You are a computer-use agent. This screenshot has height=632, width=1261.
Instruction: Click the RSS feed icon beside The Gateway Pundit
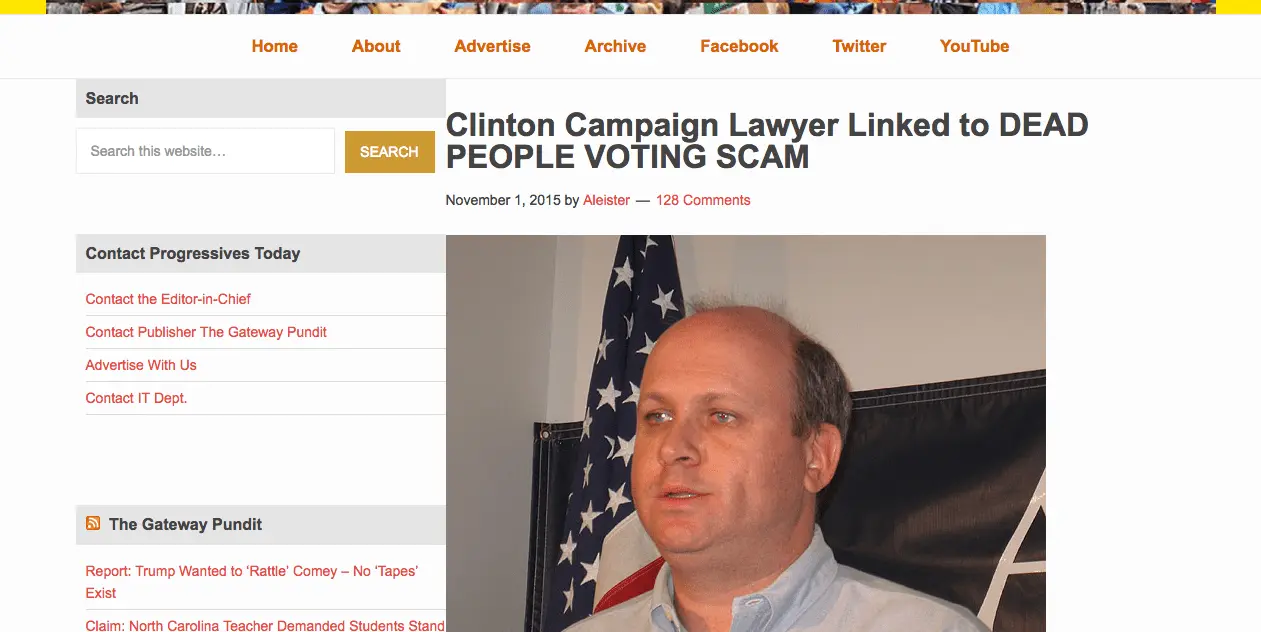(x=93, y=523)
